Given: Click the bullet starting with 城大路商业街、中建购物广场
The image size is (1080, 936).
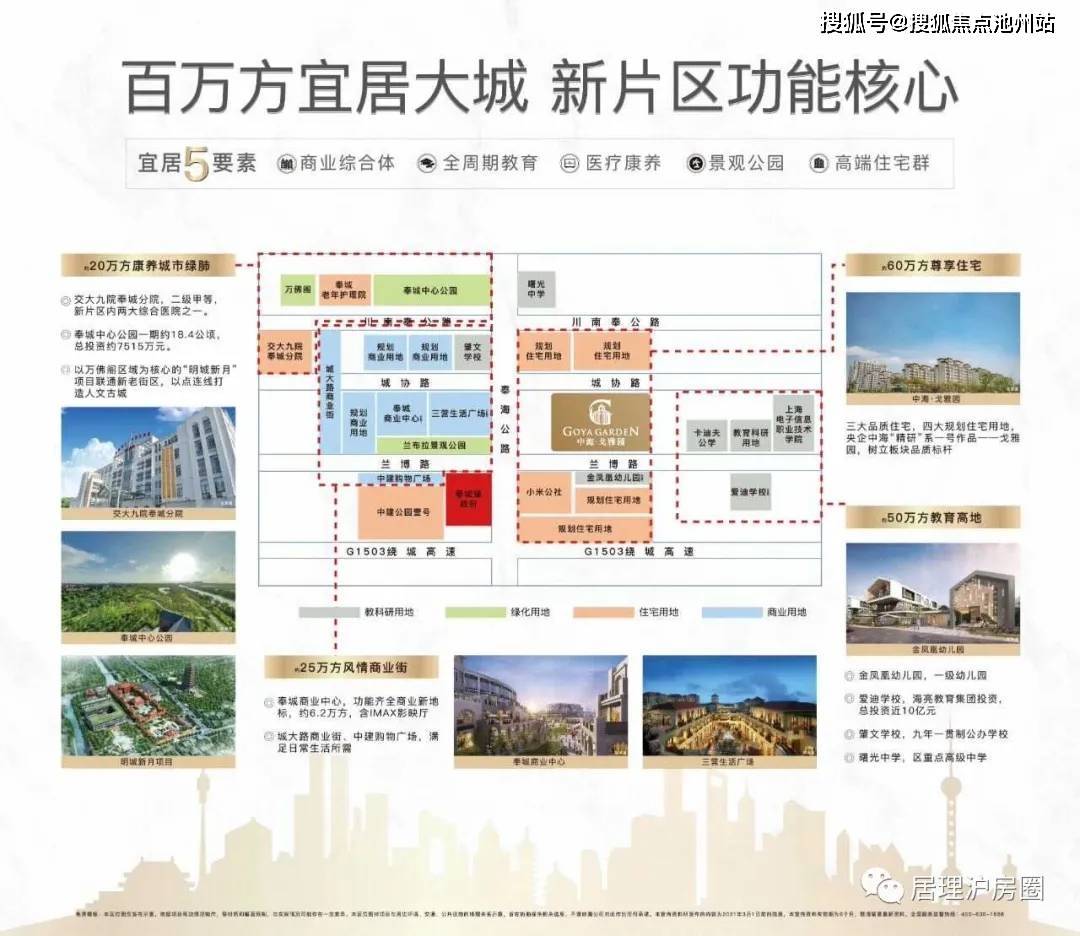Looking at the screenshot, I should tap(357, 742).
